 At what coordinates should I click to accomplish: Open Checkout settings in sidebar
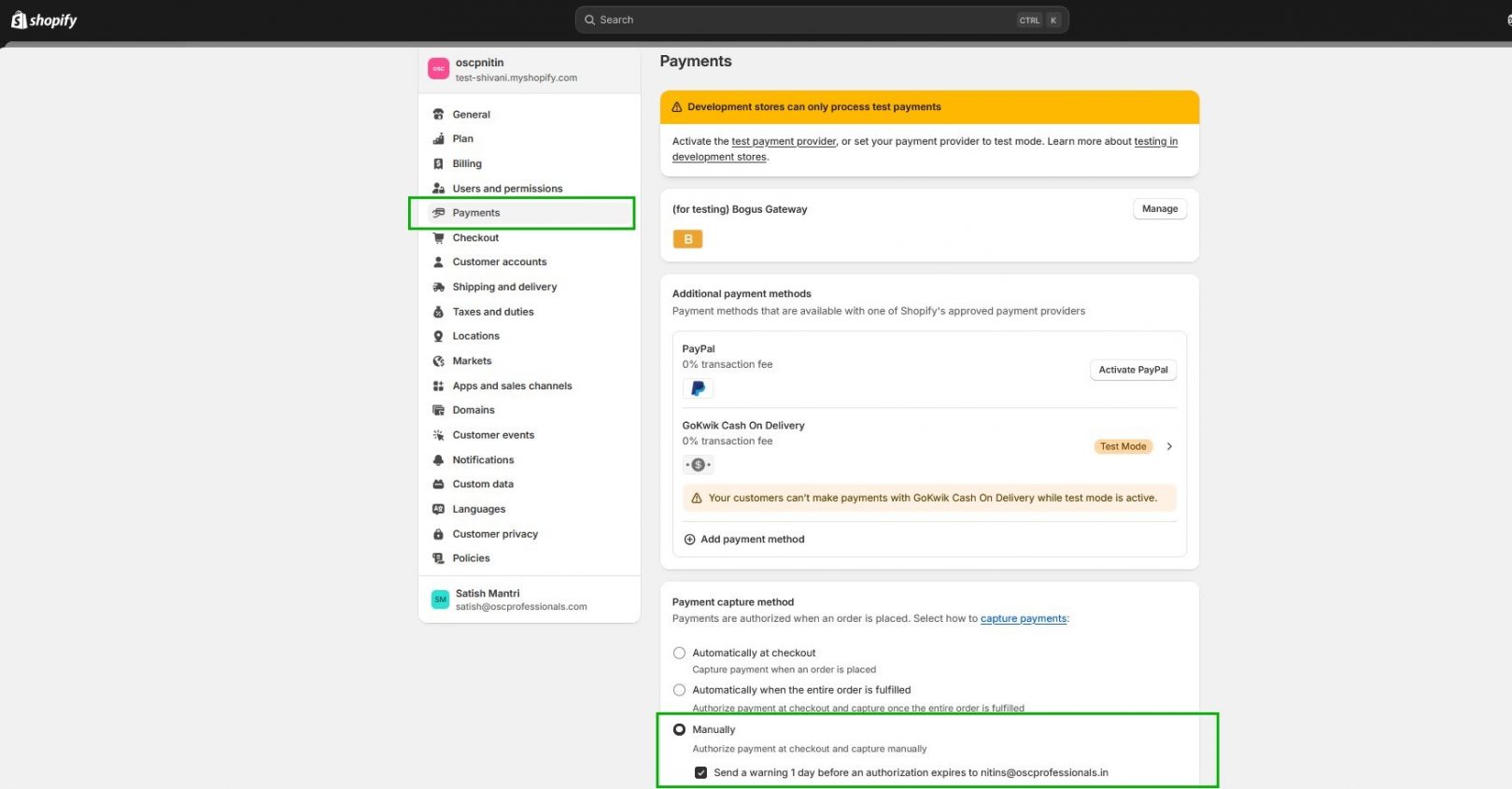click(475, 238)
